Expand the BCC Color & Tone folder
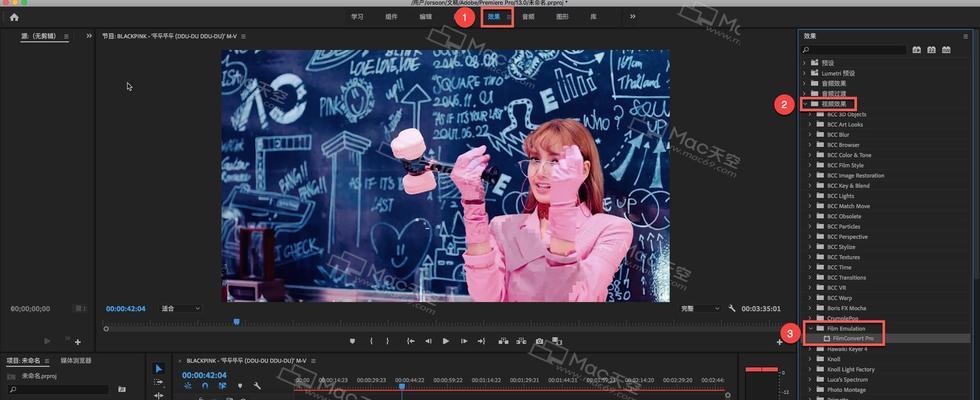Viewport: 980px width, 400px height. 811,155
